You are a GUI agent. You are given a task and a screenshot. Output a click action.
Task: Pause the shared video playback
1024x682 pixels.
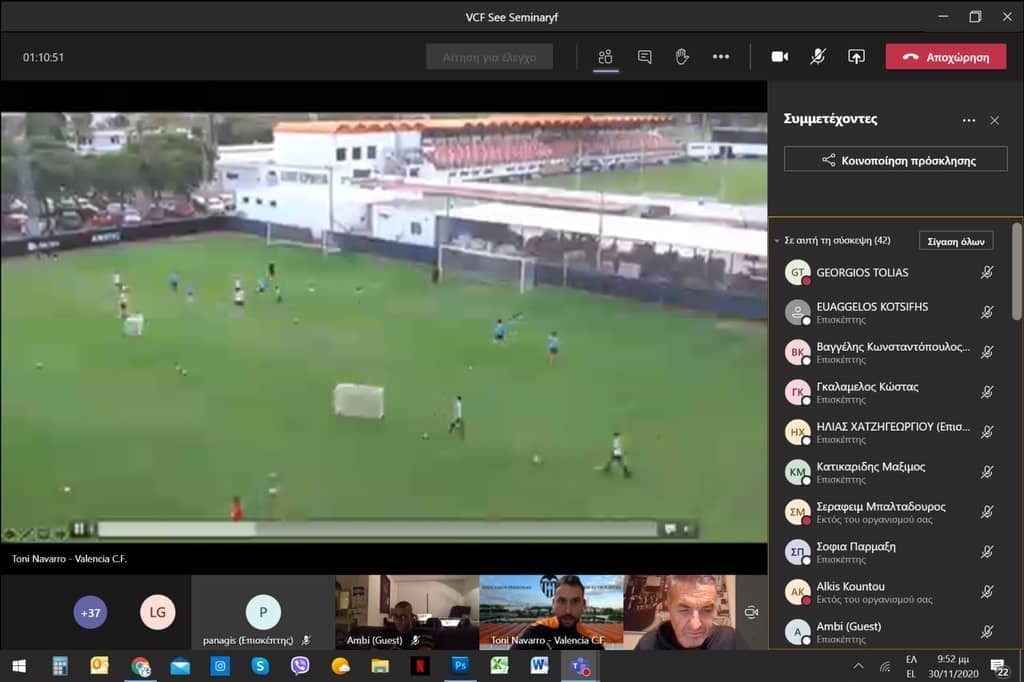[79, 528]
